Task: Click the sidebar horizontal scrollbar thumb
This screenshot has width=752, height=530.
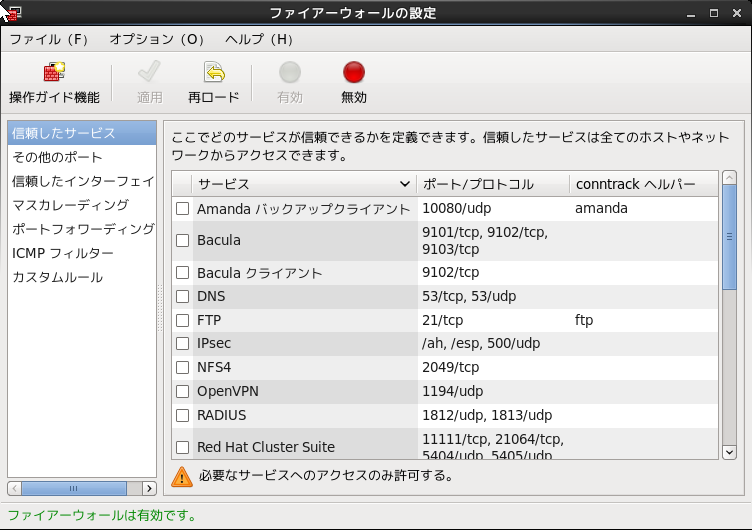Action: (74, 488)
